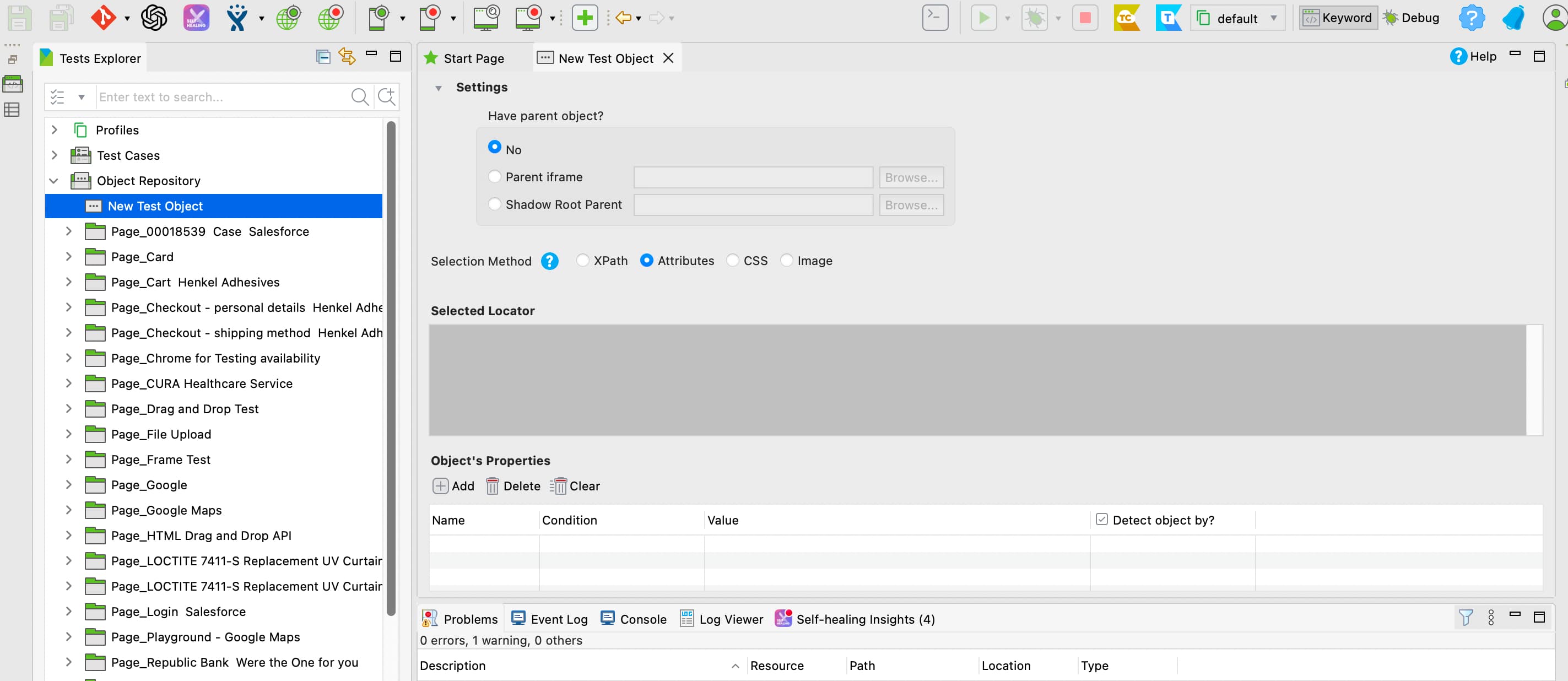Expand the Page_Login Salesforce folder
This screenshot has height=681, width=1568.
(x=68, y=612)
